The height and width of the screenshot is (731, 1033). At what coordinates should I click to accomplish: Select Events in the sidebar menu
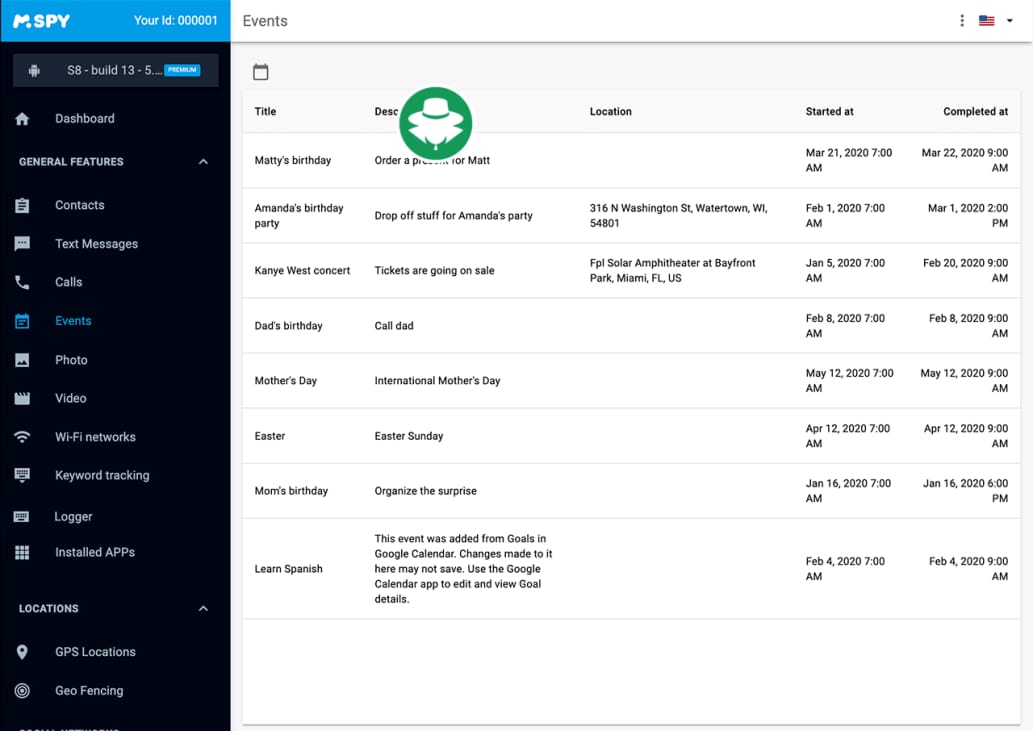(72, 320)
